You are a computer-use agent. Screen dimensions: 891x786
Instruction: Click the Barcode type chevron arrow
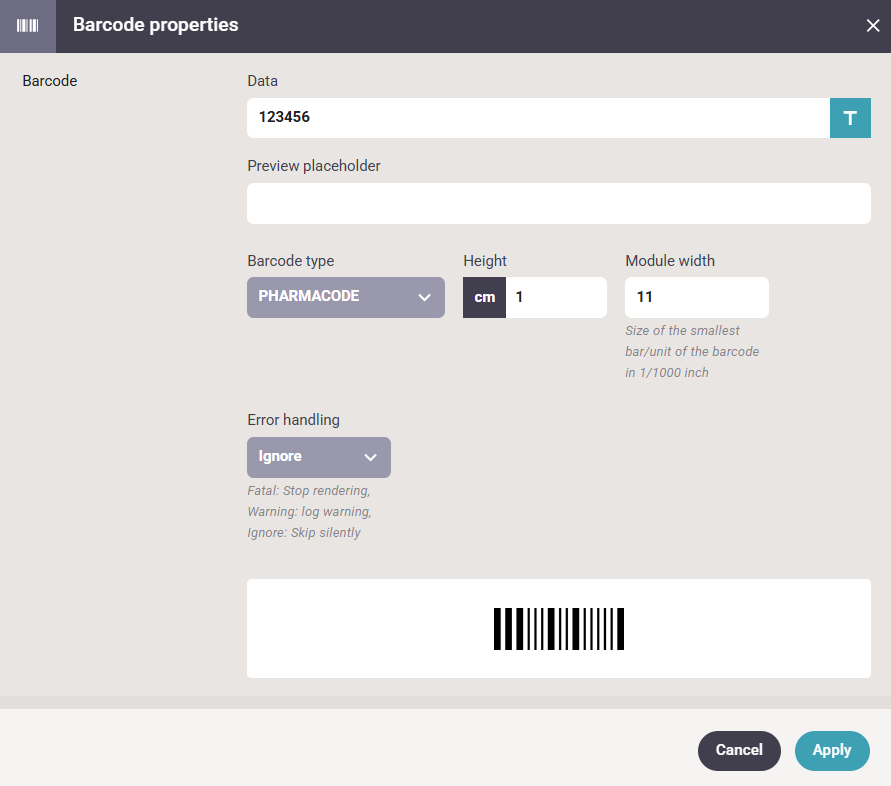click(x=424, y=297)
